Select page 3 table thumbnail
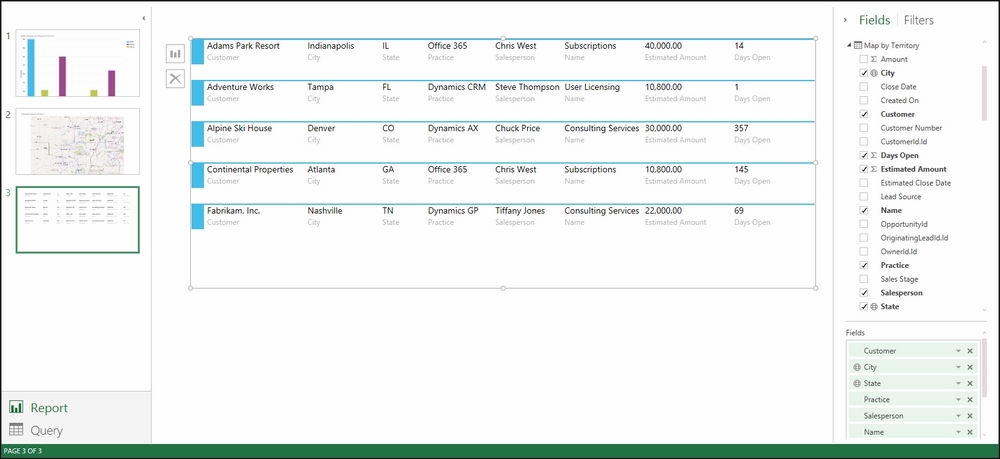The image size is (1000, 459). pos(77,220)
